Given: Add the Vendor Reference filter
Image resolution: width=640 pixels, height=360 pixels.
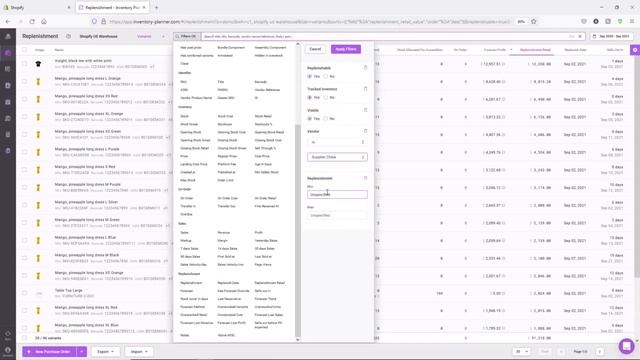Looking at the screenshot, I should click(267, 90).
